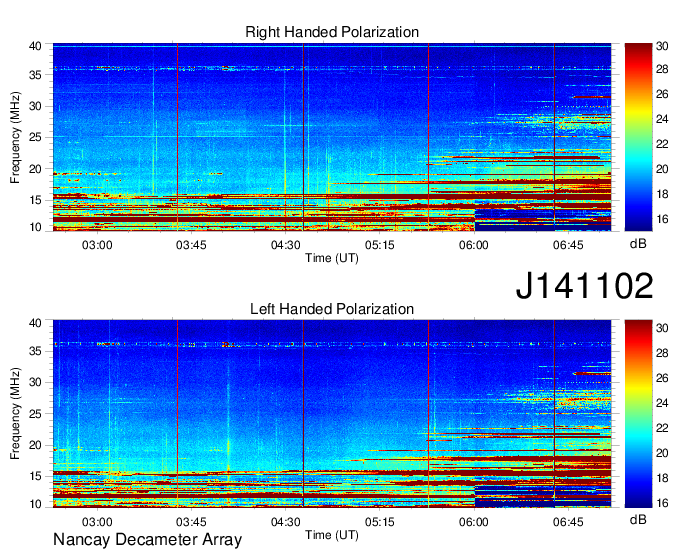Click the 05:15 tick label on upper plot
The image size is (680, 552).
click(x=379, y=245)
